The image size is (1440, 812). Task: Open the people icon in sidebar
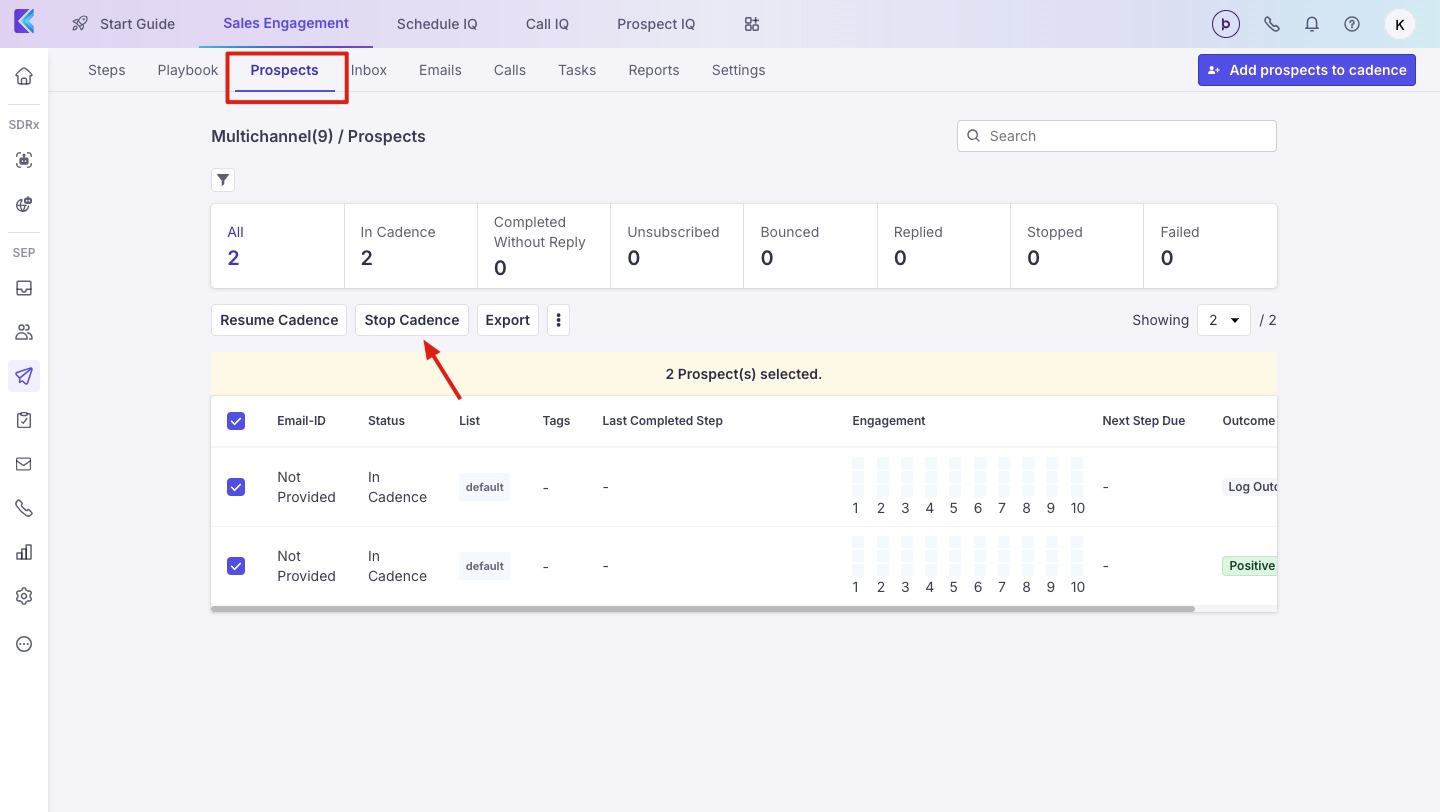(x=24, y=332)
